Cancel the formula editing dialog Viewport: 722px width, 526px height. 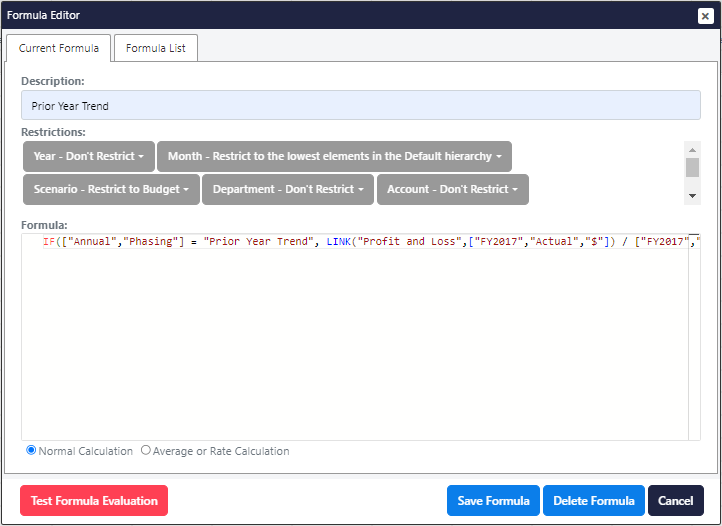(675, 501)
